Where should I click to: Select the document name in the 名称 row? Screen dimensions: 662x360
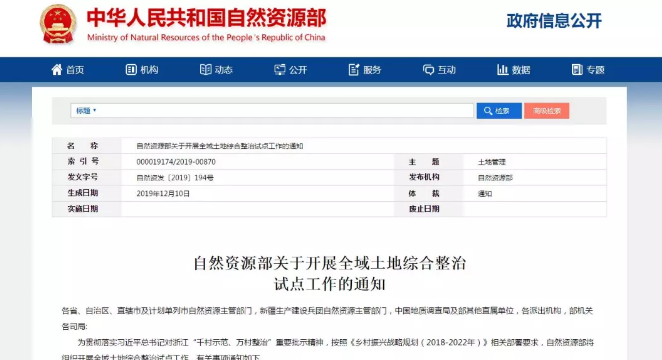point(220,146)
